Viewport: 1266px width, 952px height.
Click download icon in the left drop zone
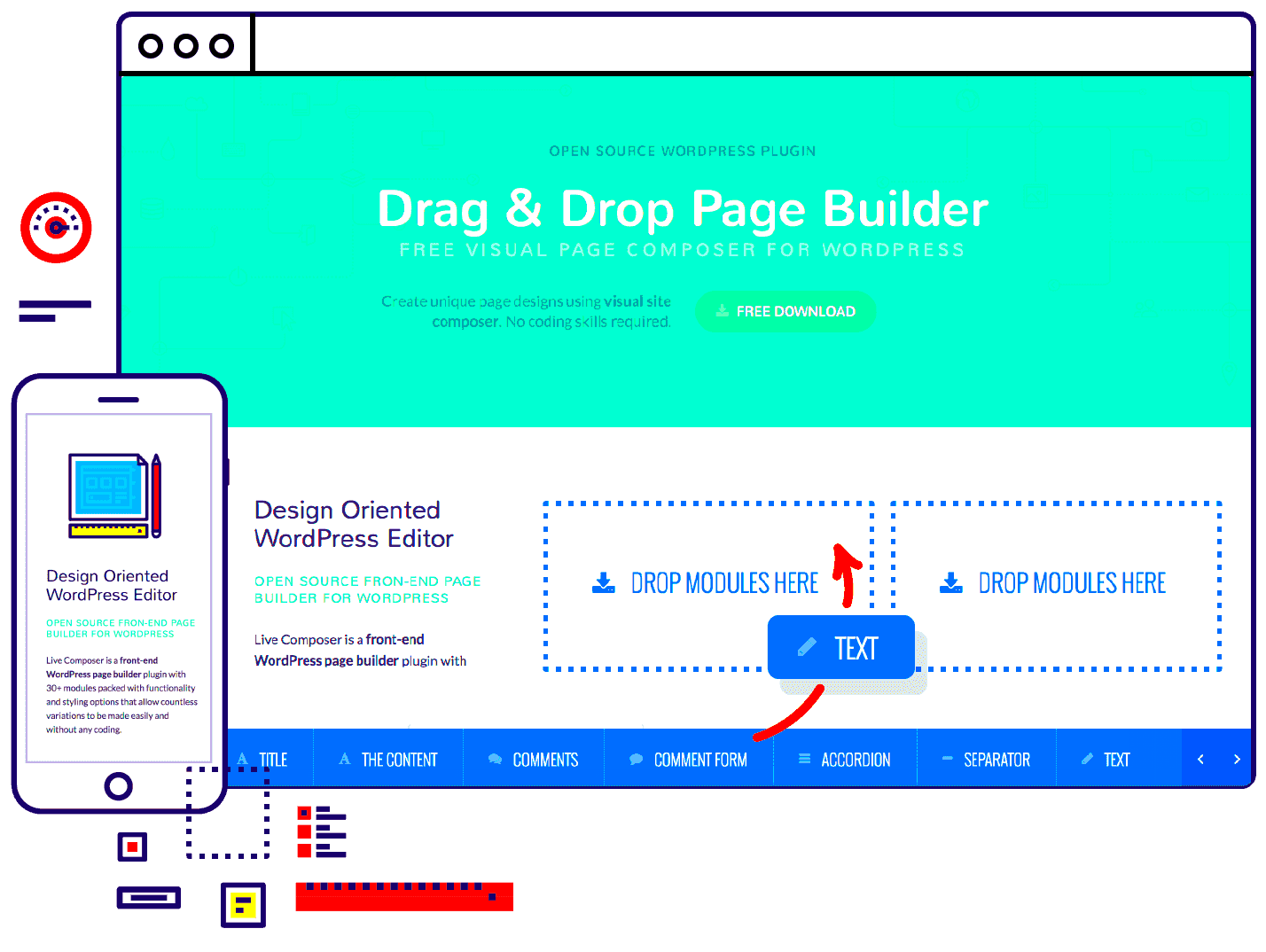[x=604, y=582]
